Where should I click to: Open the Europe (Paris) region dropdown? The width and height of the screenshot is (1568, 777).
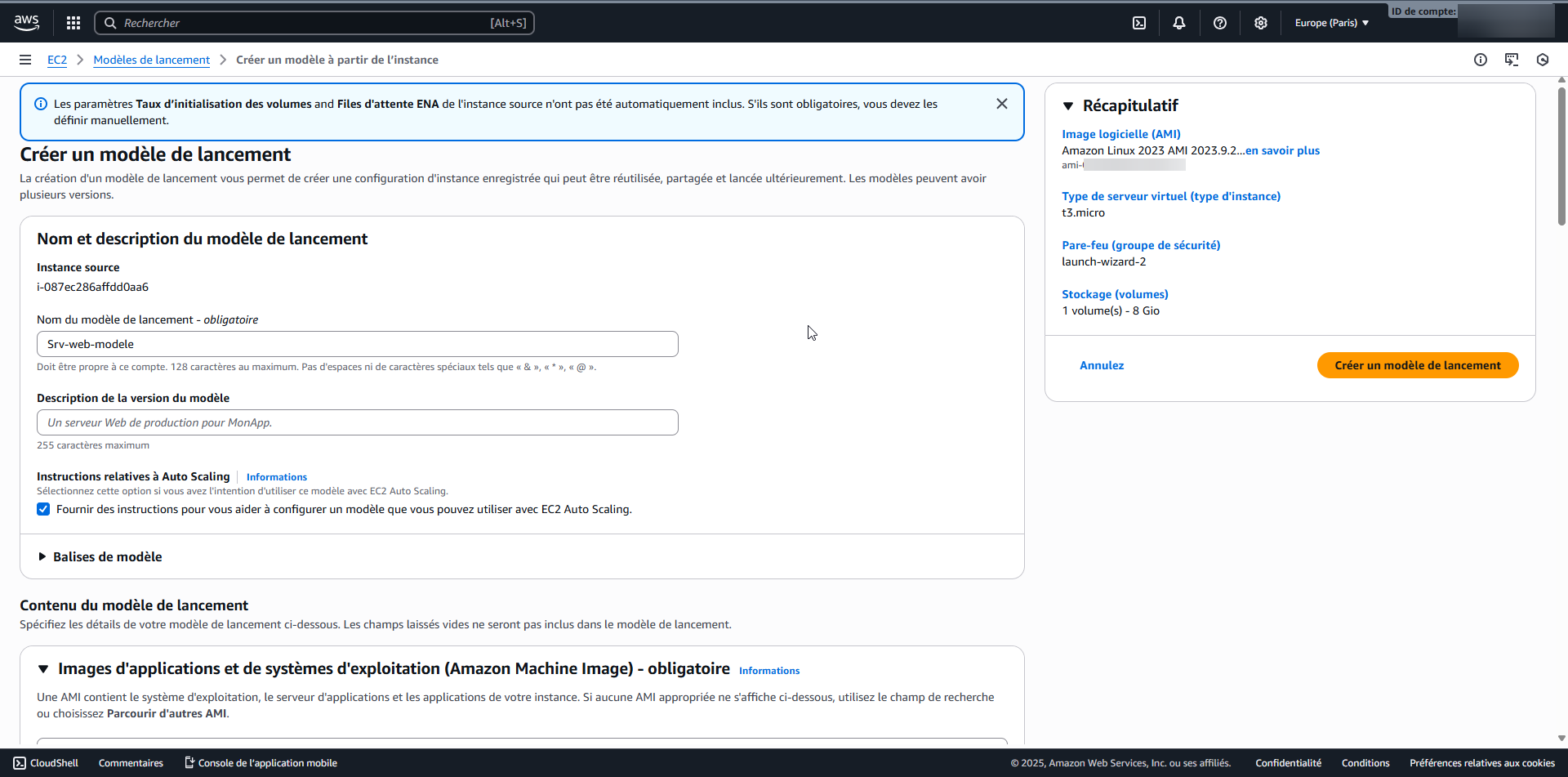click(1331, 23)
